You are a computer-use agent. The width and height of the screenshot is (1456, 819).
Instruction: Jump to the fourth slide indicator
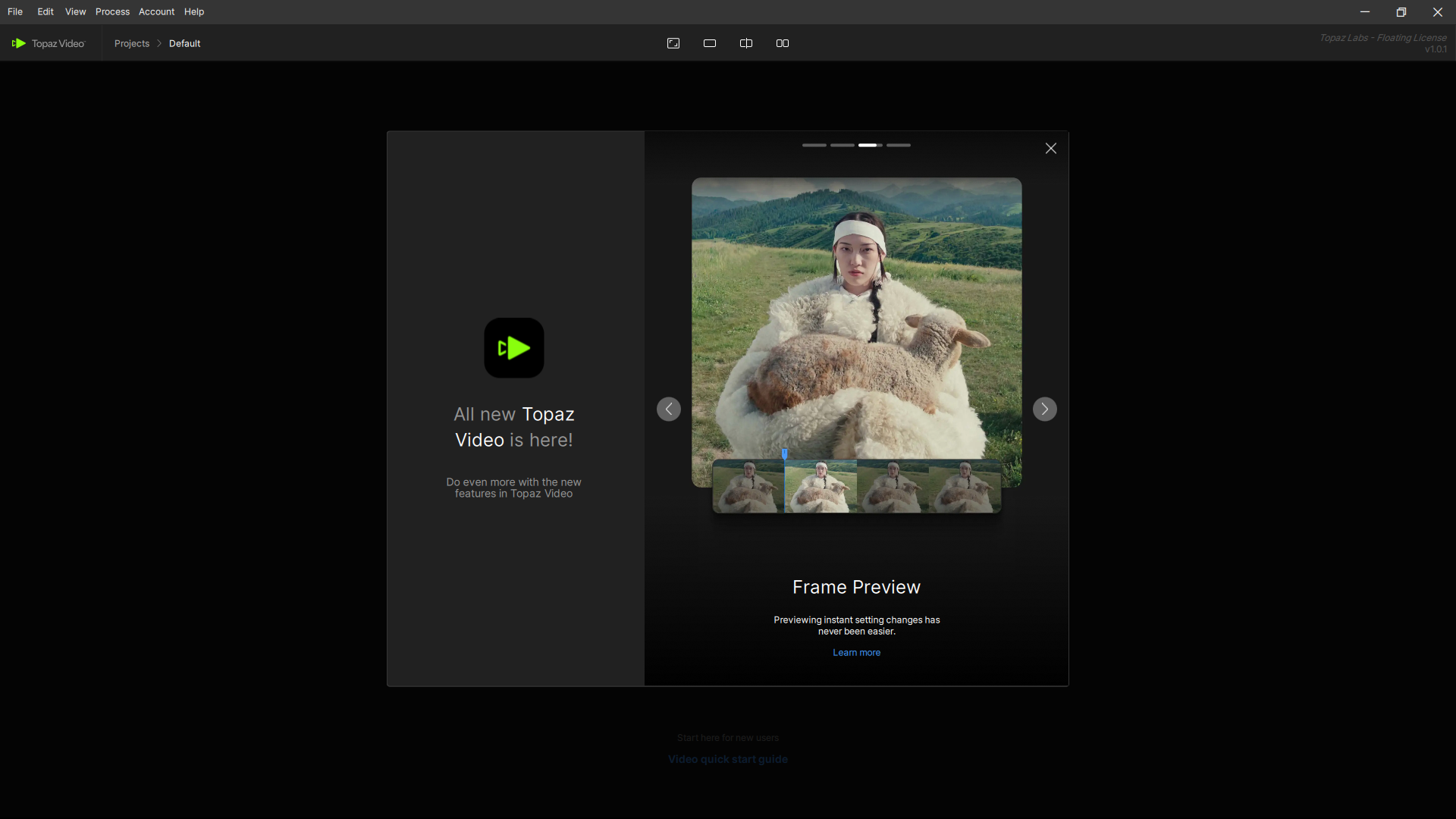pyautogui.click(x=899, y=145)
